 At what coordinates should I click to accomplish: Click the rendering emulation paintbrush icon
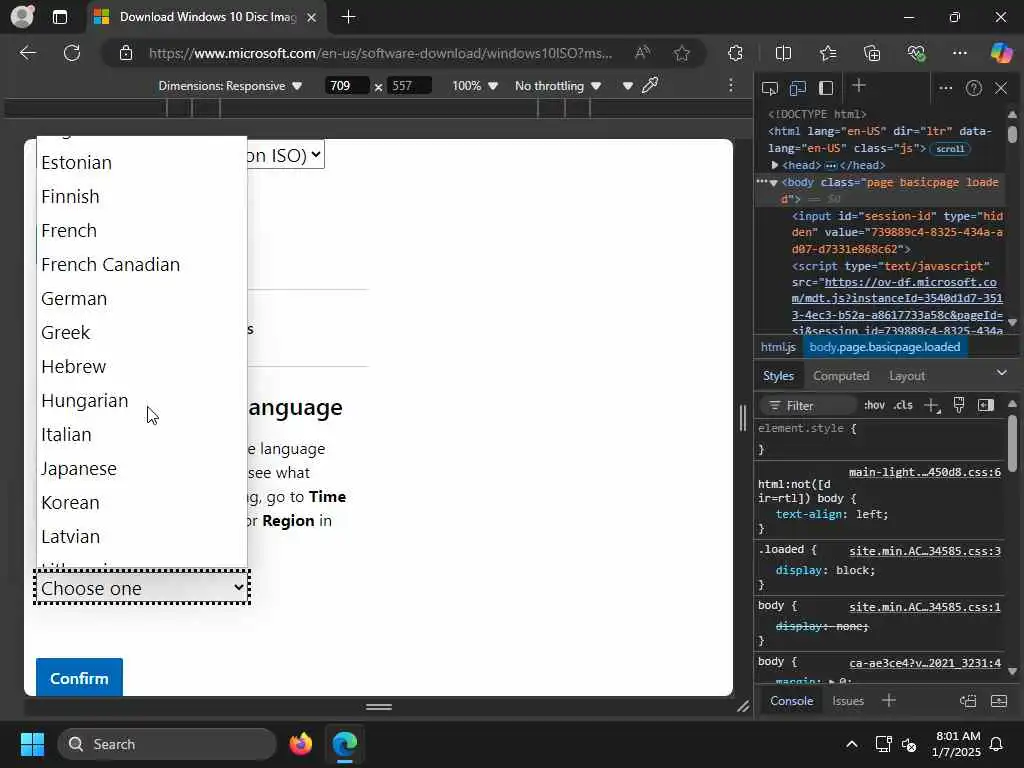coord(959,406)
